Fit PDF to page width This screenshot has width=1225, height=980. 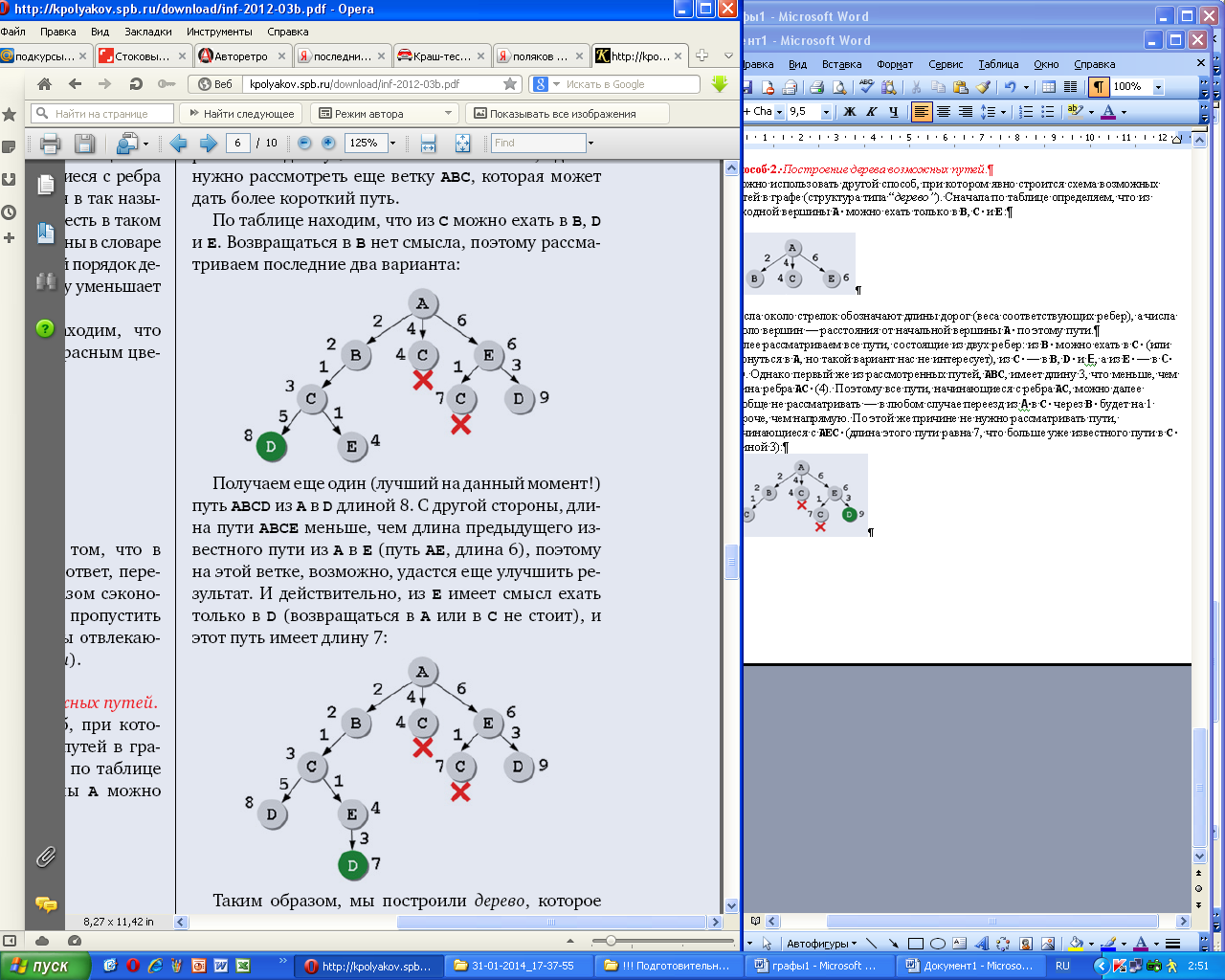tap(428, 144)
